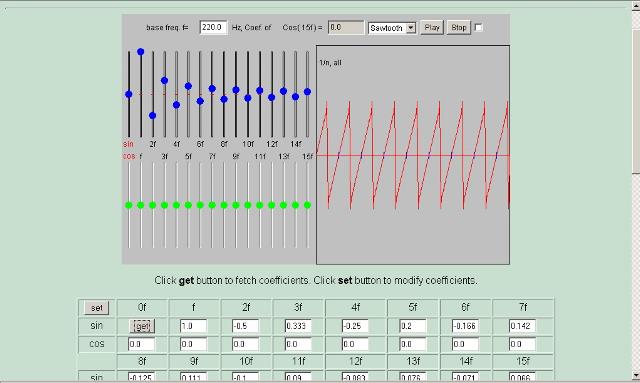
Task: Click the blue sin slider knob for 2f
Action: tap(153, 116)
